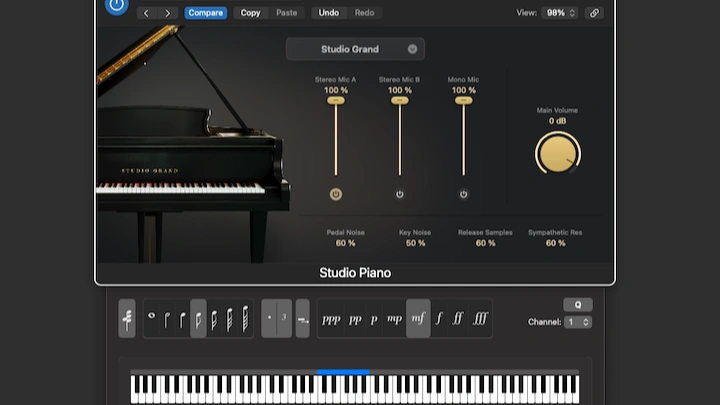
Task: Open the Channel 1 dropdown
Action: (578, 322)
